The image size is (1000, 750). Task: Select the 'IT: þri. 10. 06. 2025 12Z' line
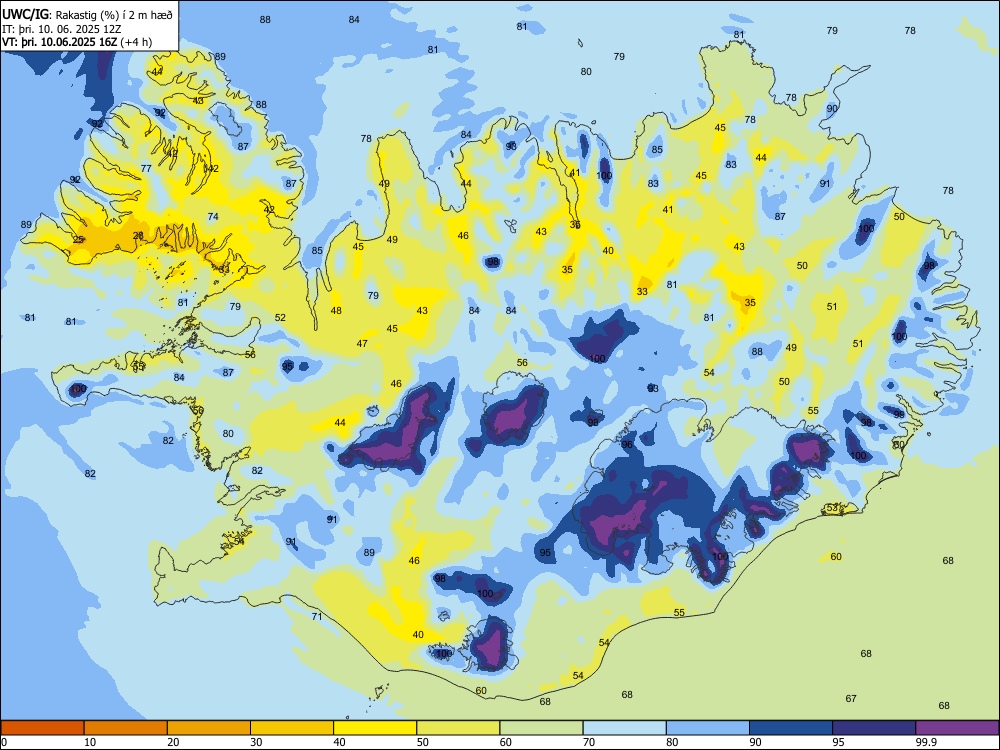coord(60,29)
